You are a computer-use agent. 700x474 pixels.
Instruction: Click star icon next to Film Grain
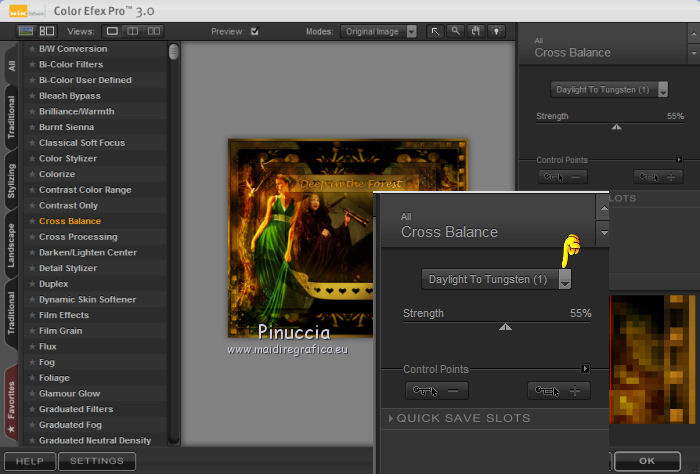click(32, 331)
